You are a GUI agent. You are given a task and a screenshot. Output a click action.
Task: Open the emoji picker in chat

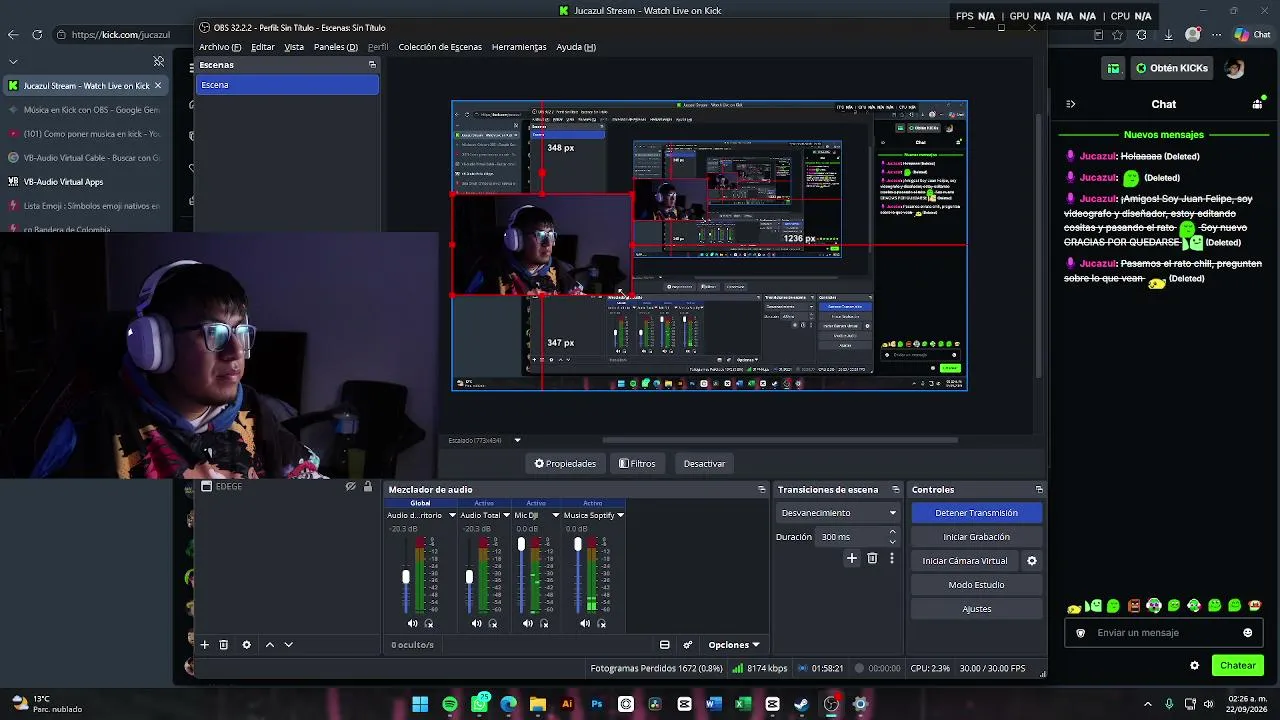1247,633
